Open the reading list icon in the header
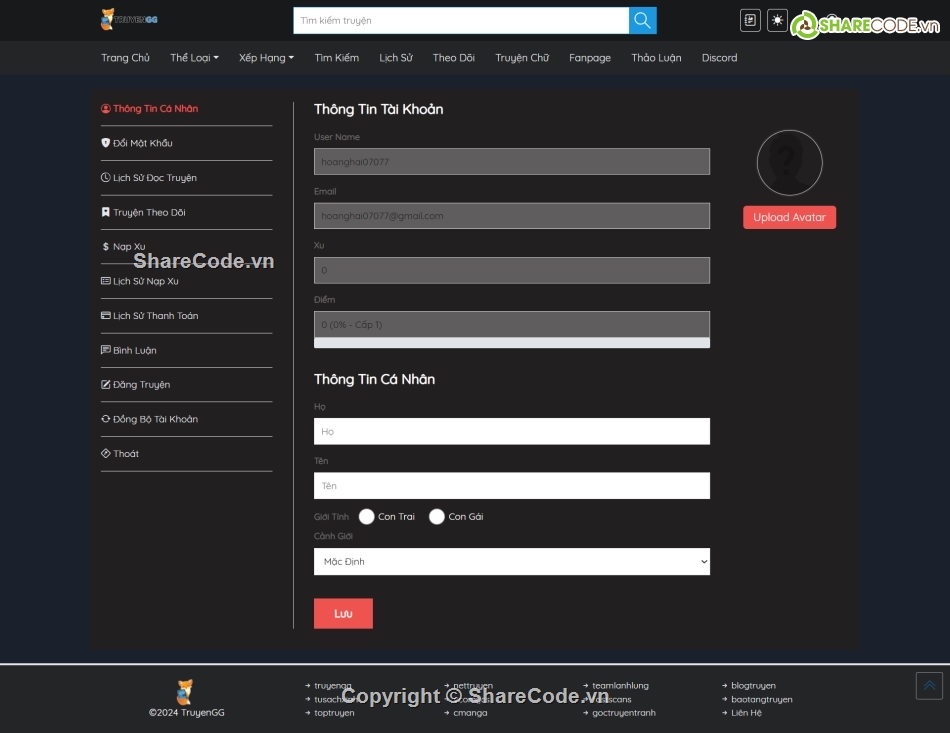 pyautogui.click(x=749, y=20)
